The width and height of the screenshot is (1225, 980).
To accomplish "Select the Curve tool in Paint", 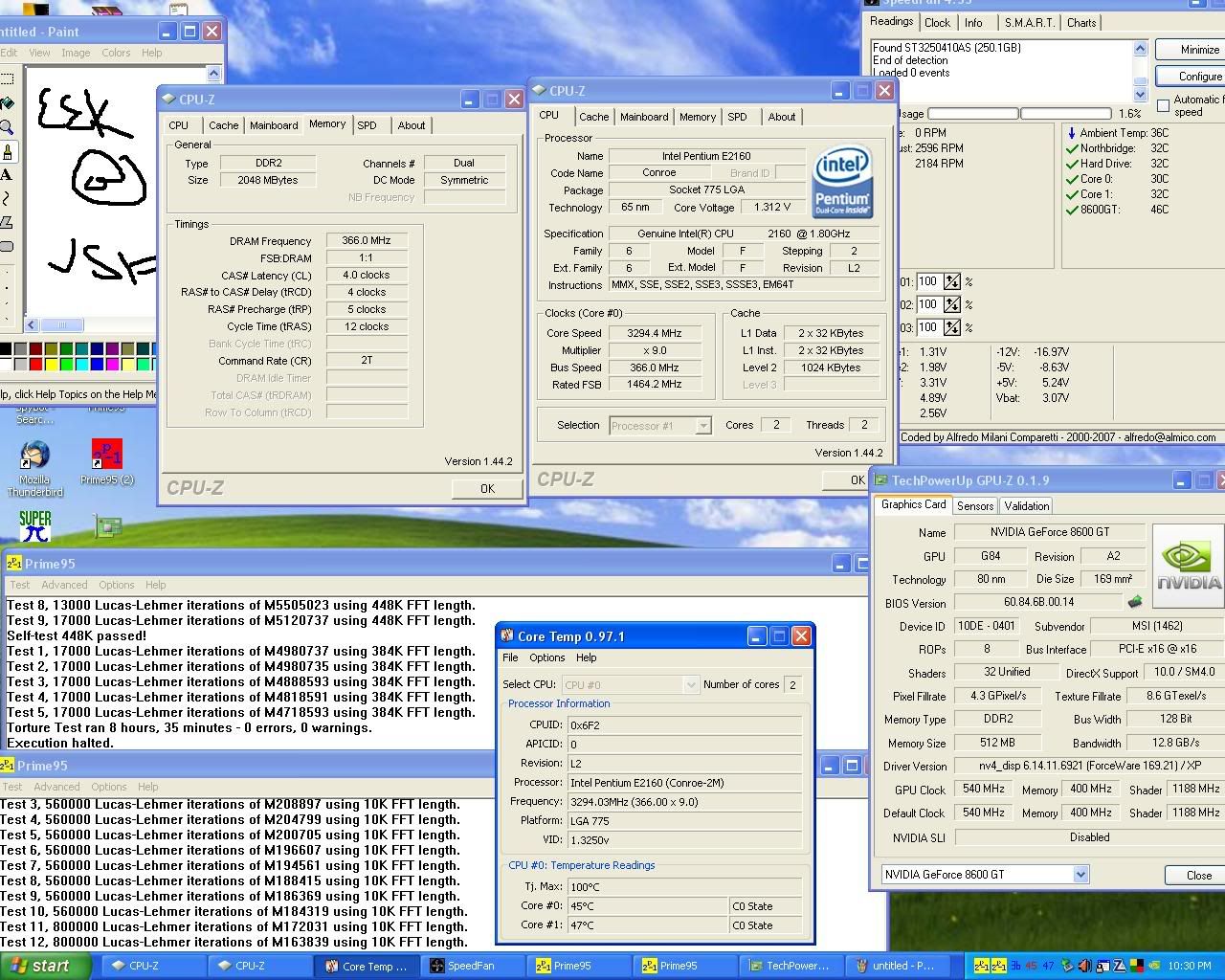I will tap(6, 199).
